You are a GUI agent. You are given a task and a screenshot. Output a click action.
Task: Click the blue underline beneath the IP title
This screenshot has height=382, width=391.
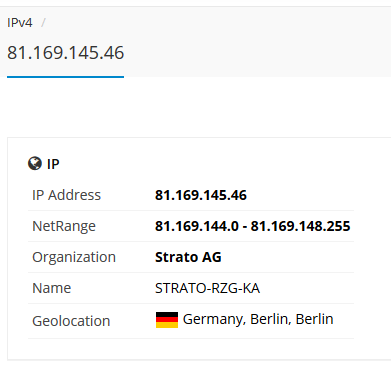[65, 77]
